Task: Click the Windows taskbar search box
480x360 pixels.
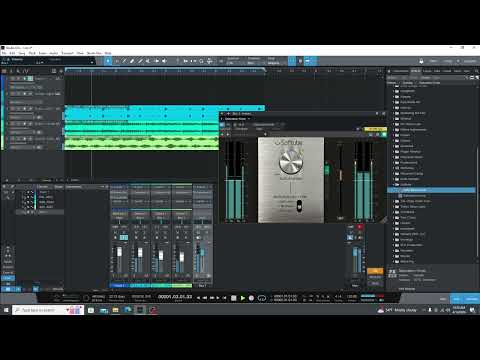Action: pos(48,310)
